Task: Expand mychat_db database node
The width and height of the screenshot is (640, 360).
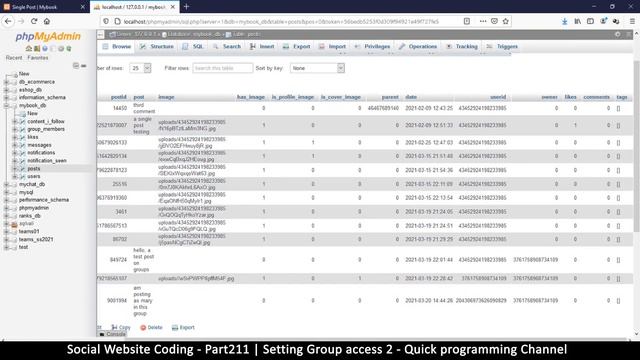Action: (6, 184)
